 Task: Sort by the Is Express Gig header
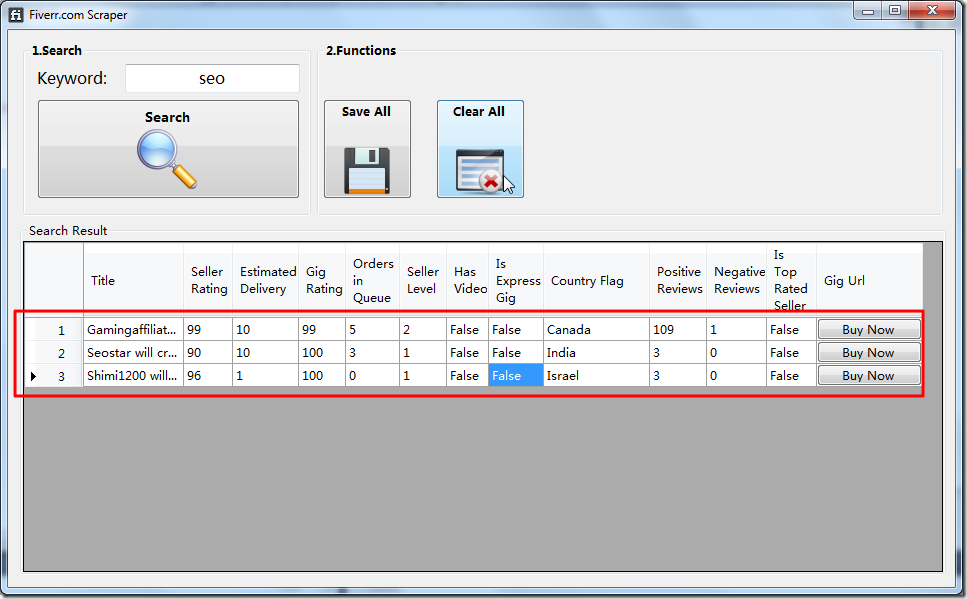[x=516, y=280]
